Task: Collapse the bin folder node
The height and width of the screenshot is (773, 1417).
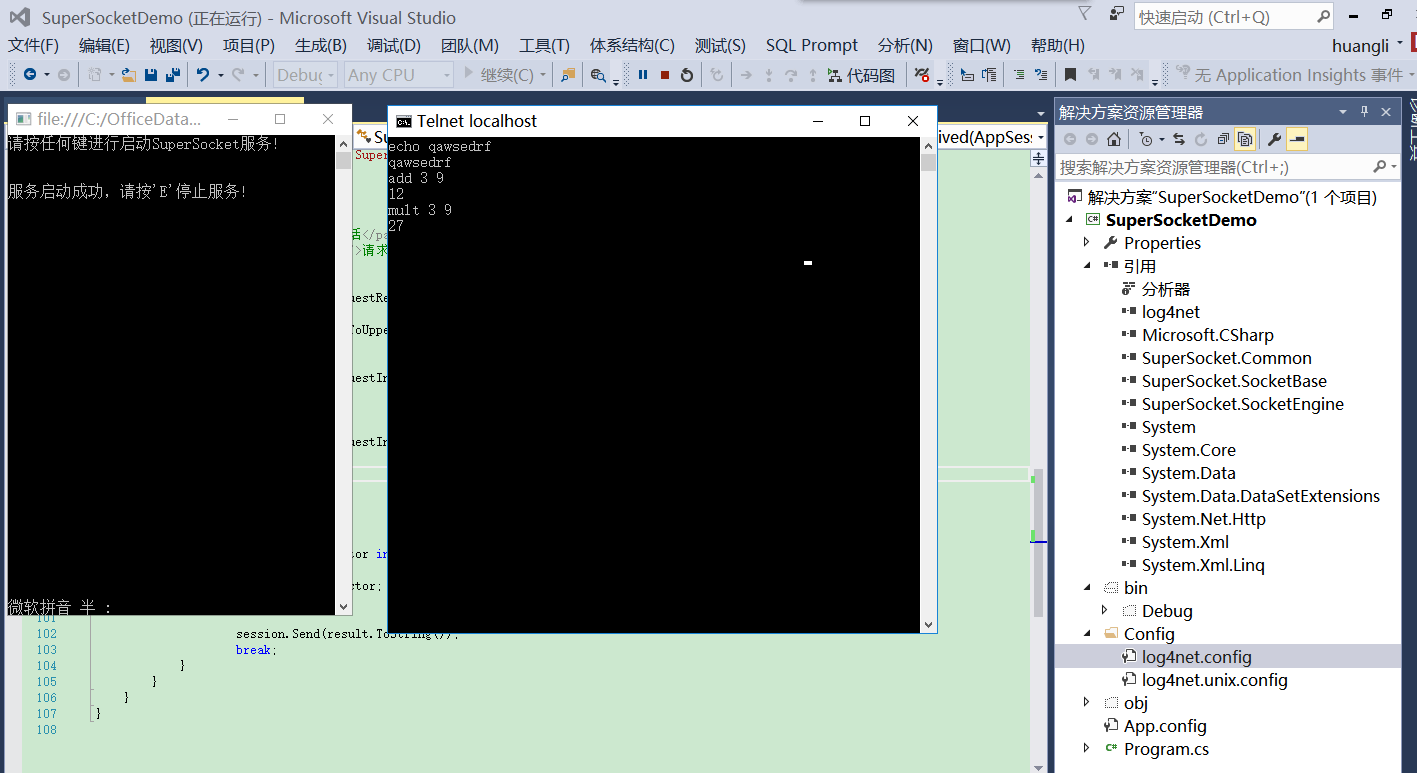Action: [1087, 588]
